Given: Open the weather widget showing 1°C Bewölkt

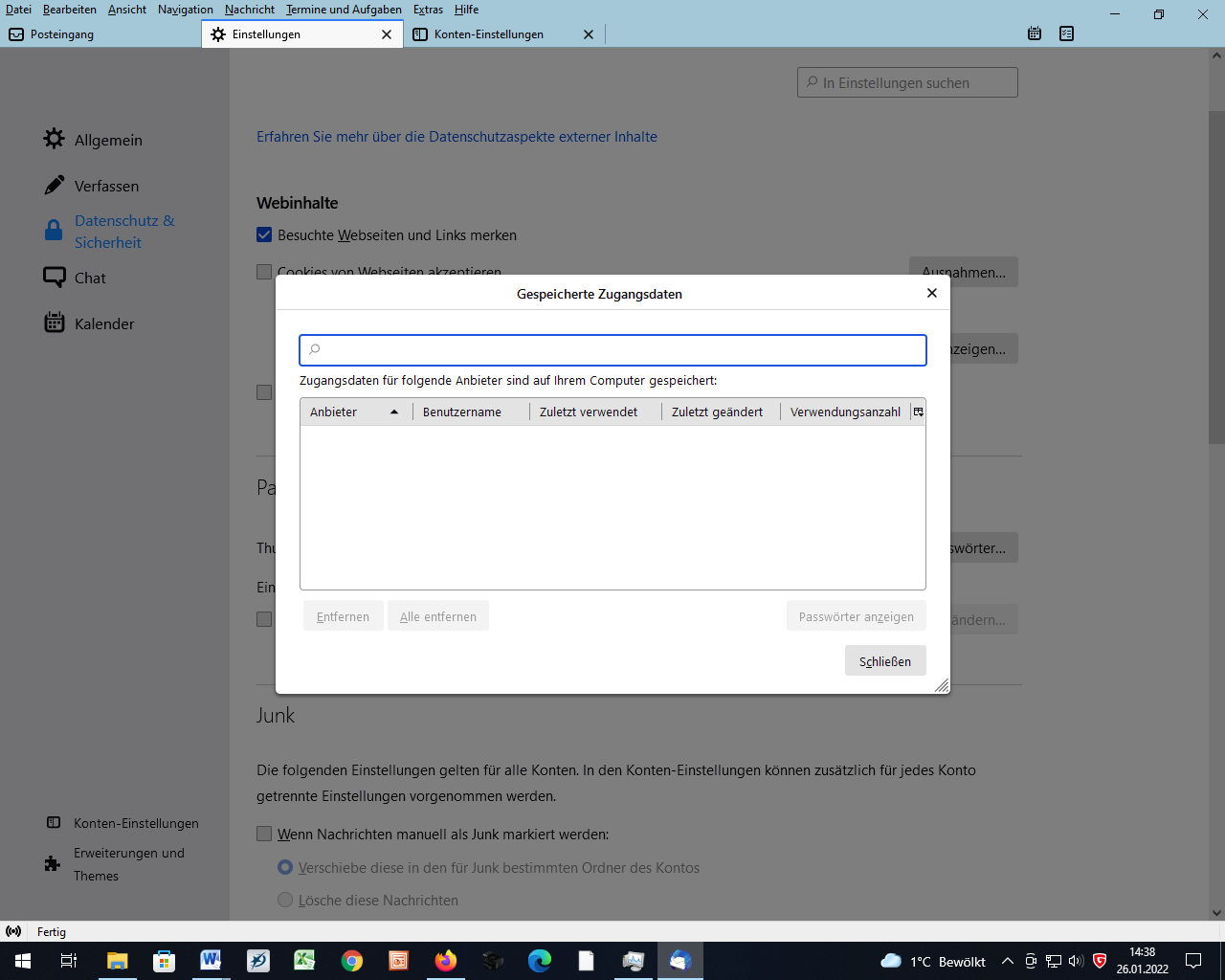Looking at the screenshot, I should pos(933,961).
